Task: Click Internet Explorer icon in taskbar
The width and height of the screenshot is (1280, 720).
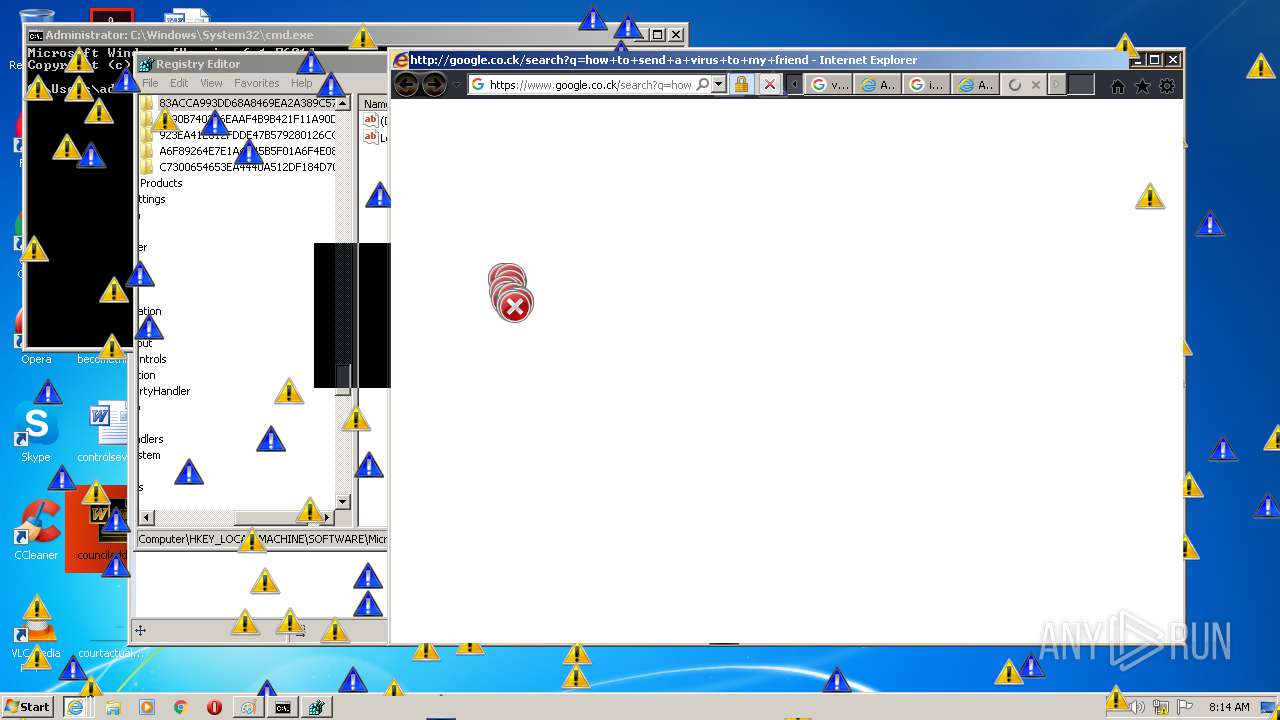Action: [x=75, y=707]
